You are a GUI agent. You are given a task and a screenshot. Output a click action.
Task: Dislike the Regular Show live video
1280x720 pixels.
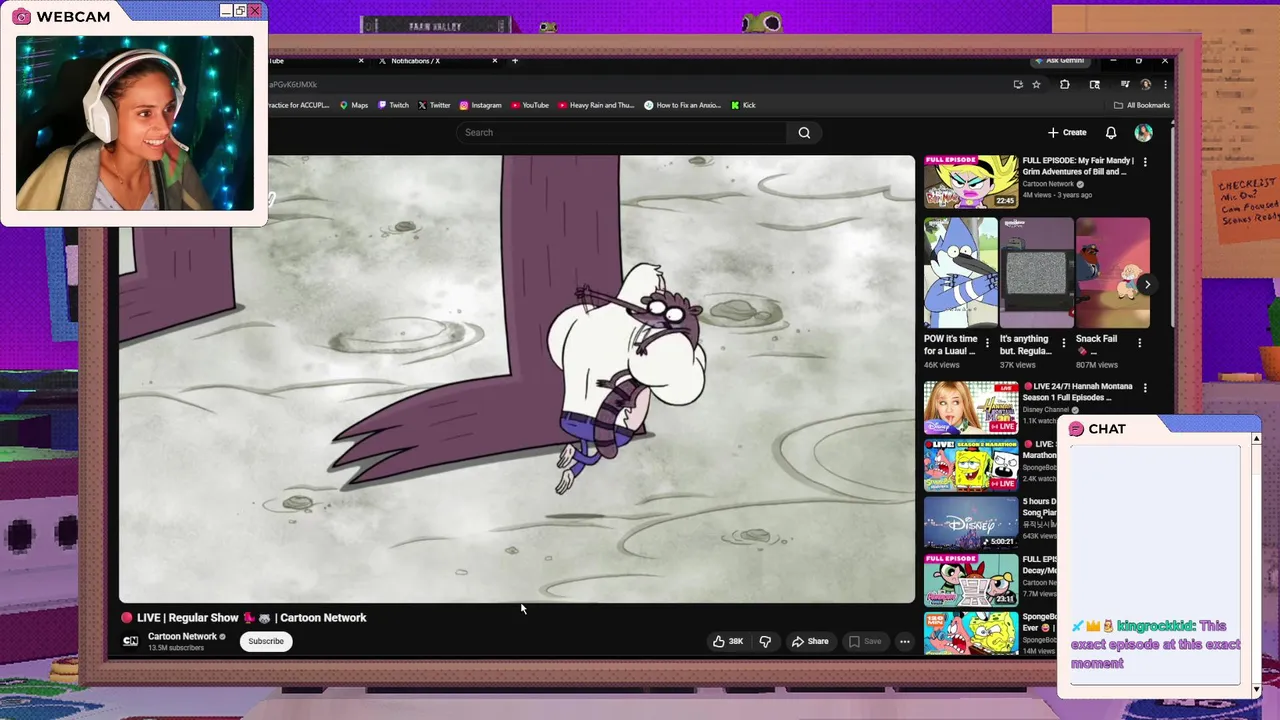click(x=765, y=641)
